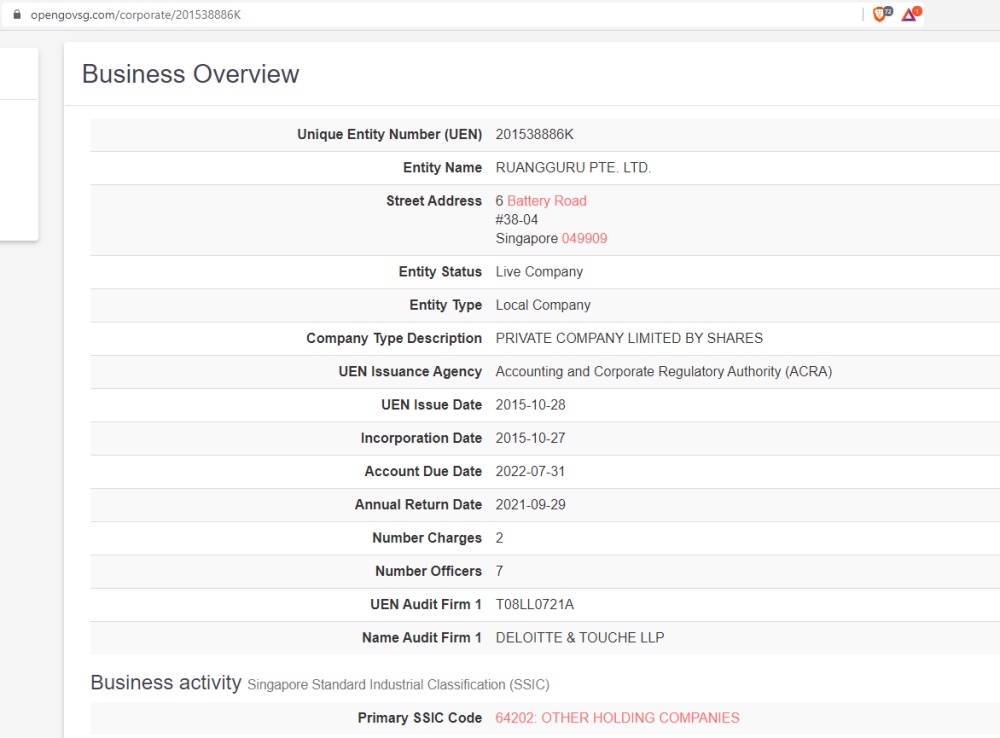The height and width of the screenshot is (738, 1000).
Task: Click the unit number #38-04 text
Action: [517, 220]
